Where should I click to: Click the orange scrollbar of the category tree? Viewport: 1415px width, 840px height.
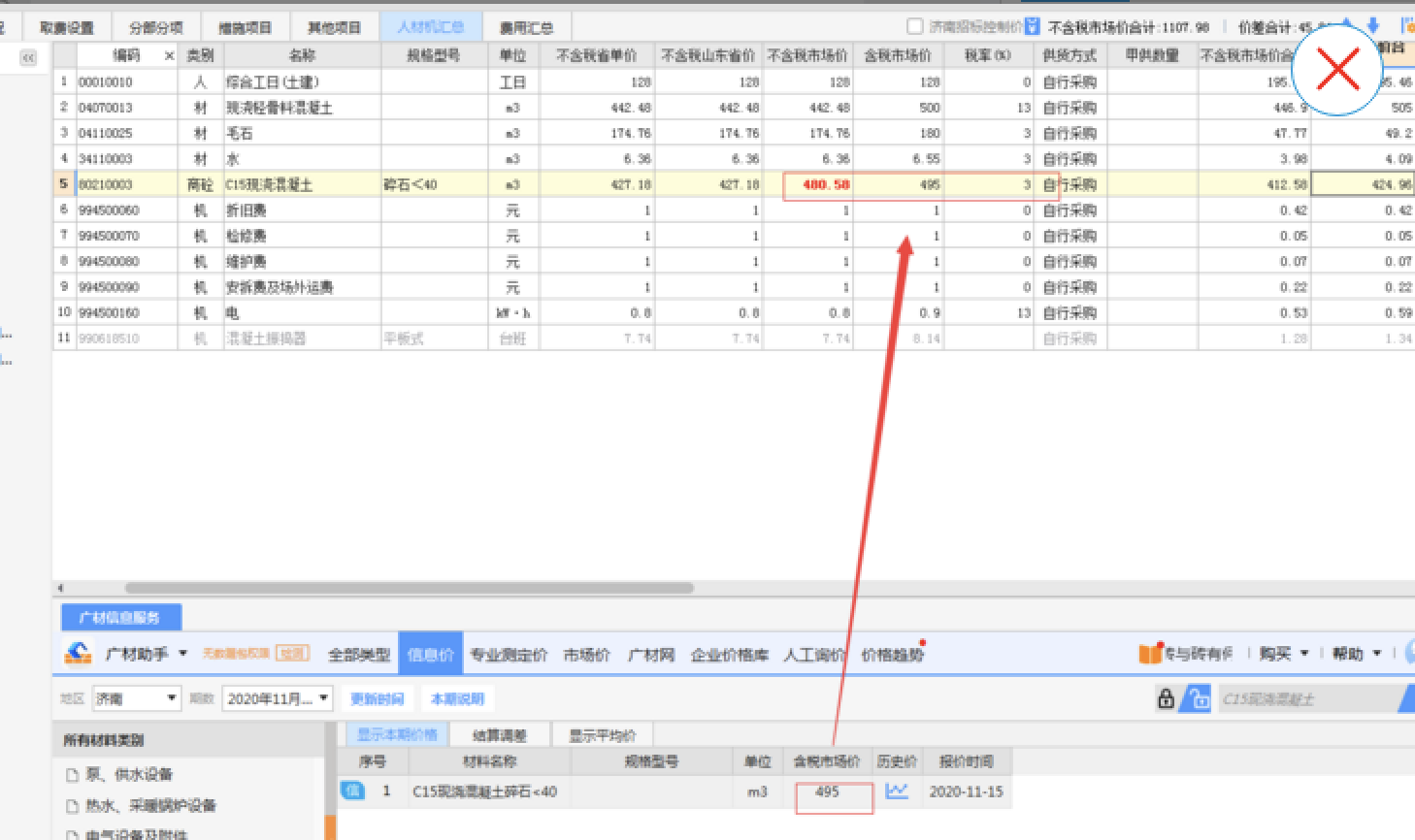[330, 827]
